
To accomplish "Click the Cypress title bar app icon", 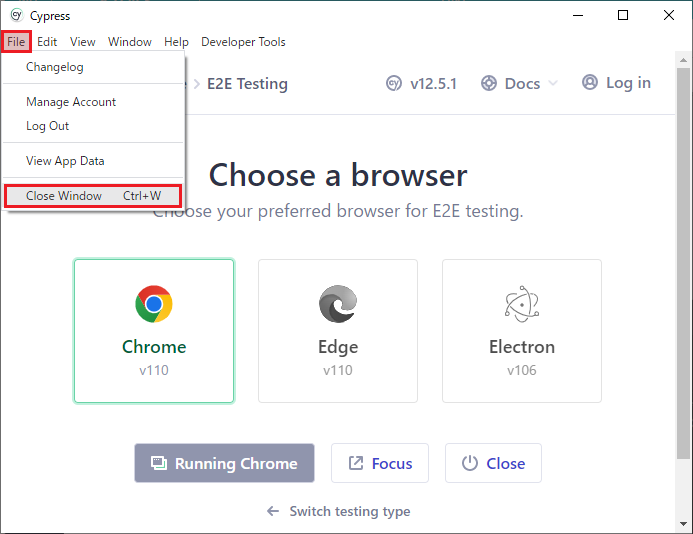I will (x=16, y=15).
